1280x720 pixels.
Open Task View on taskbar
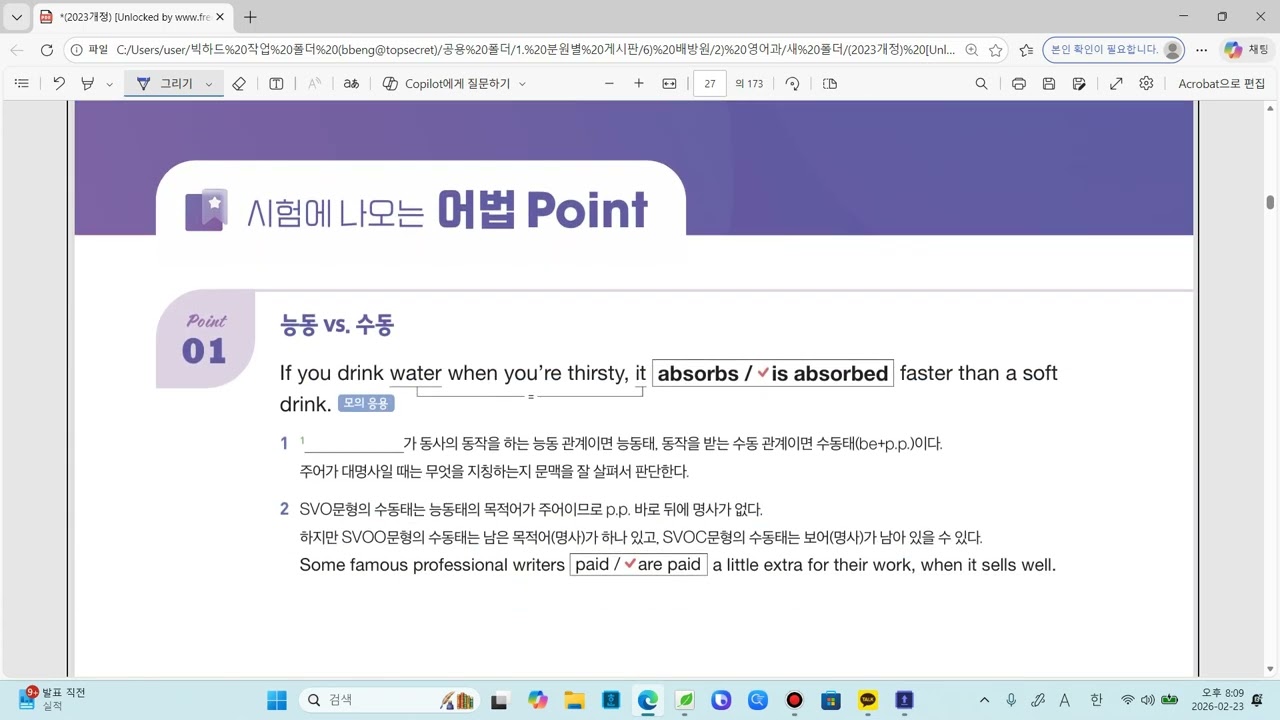500,700
